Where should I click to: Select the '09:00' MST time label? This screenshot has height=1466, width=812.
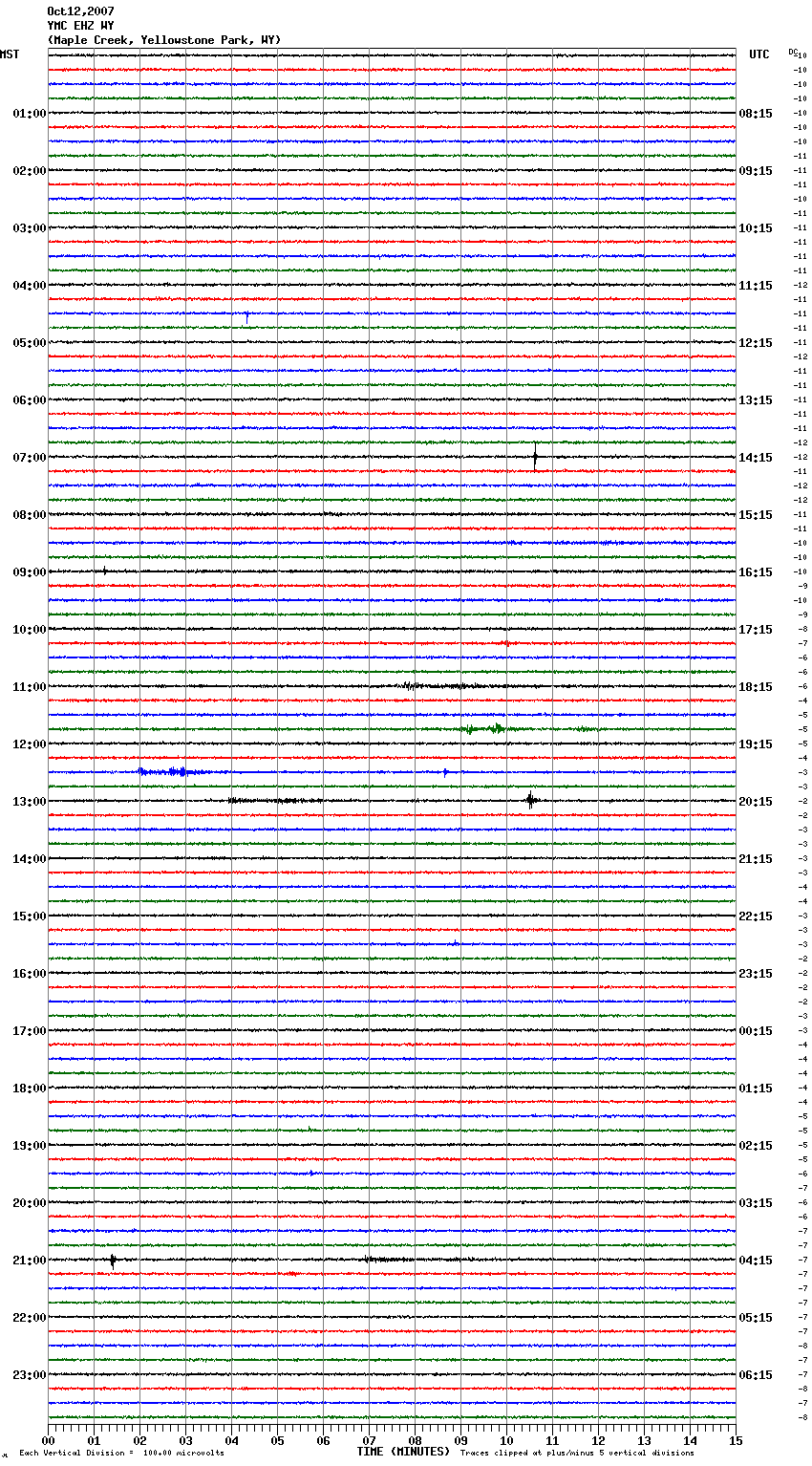pos(29,572)
